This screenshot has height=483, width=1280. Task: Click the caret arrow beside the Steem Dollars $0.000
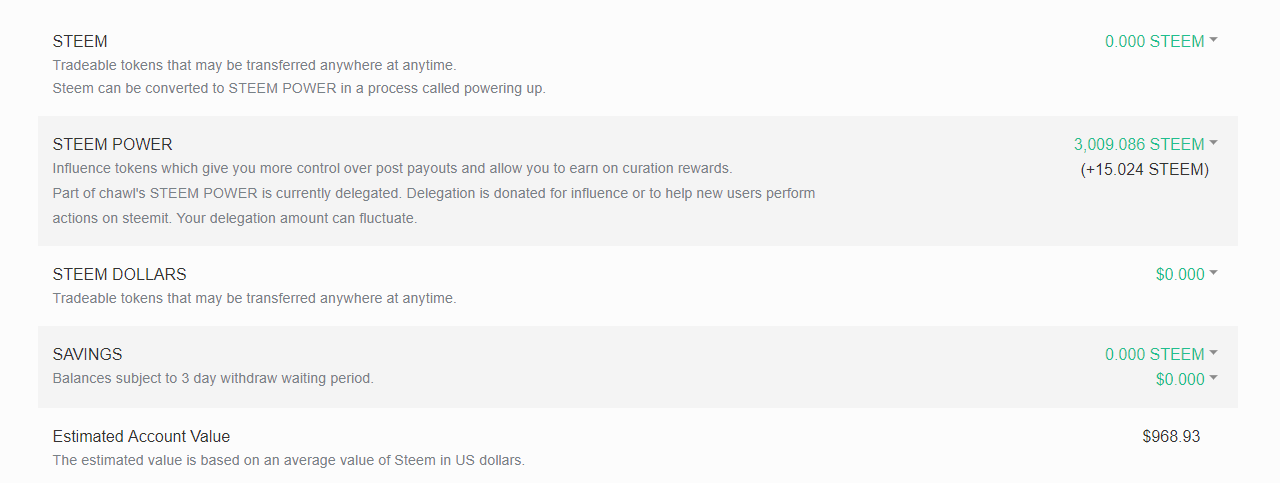[1213, 273]
